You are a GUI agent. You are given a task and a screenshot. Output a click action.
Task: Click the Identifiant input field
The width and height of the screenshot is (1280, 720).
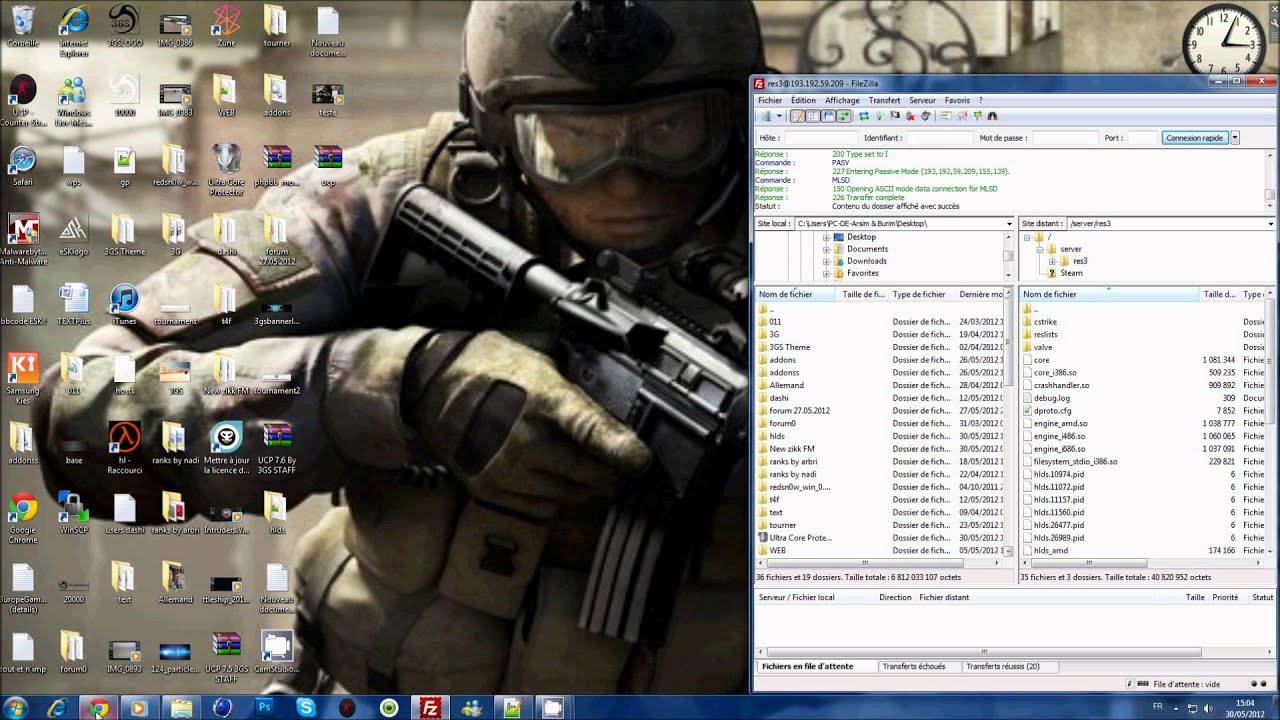coord(939,138)
